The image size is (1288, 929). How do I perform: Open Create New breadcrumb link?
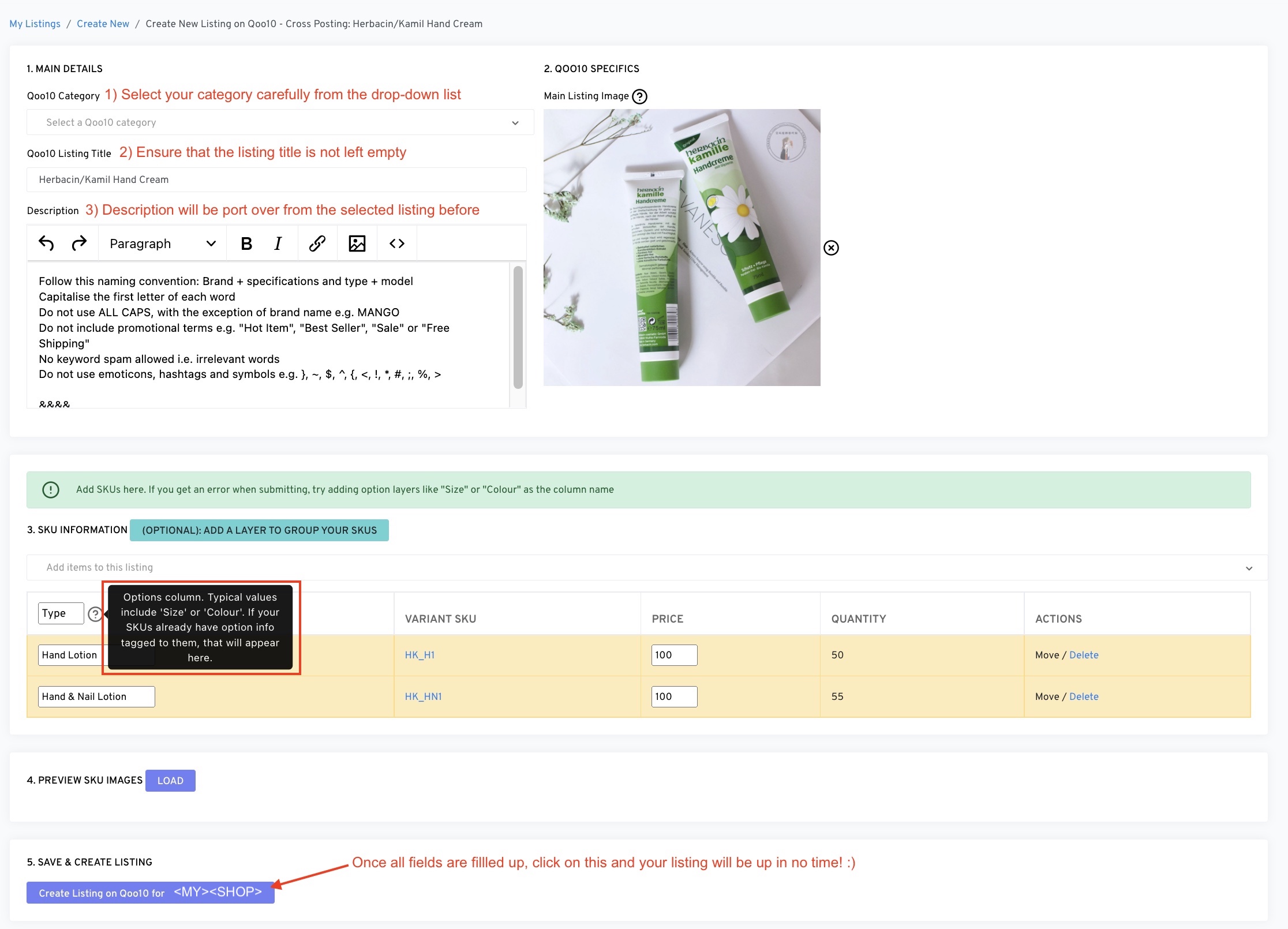103,24
